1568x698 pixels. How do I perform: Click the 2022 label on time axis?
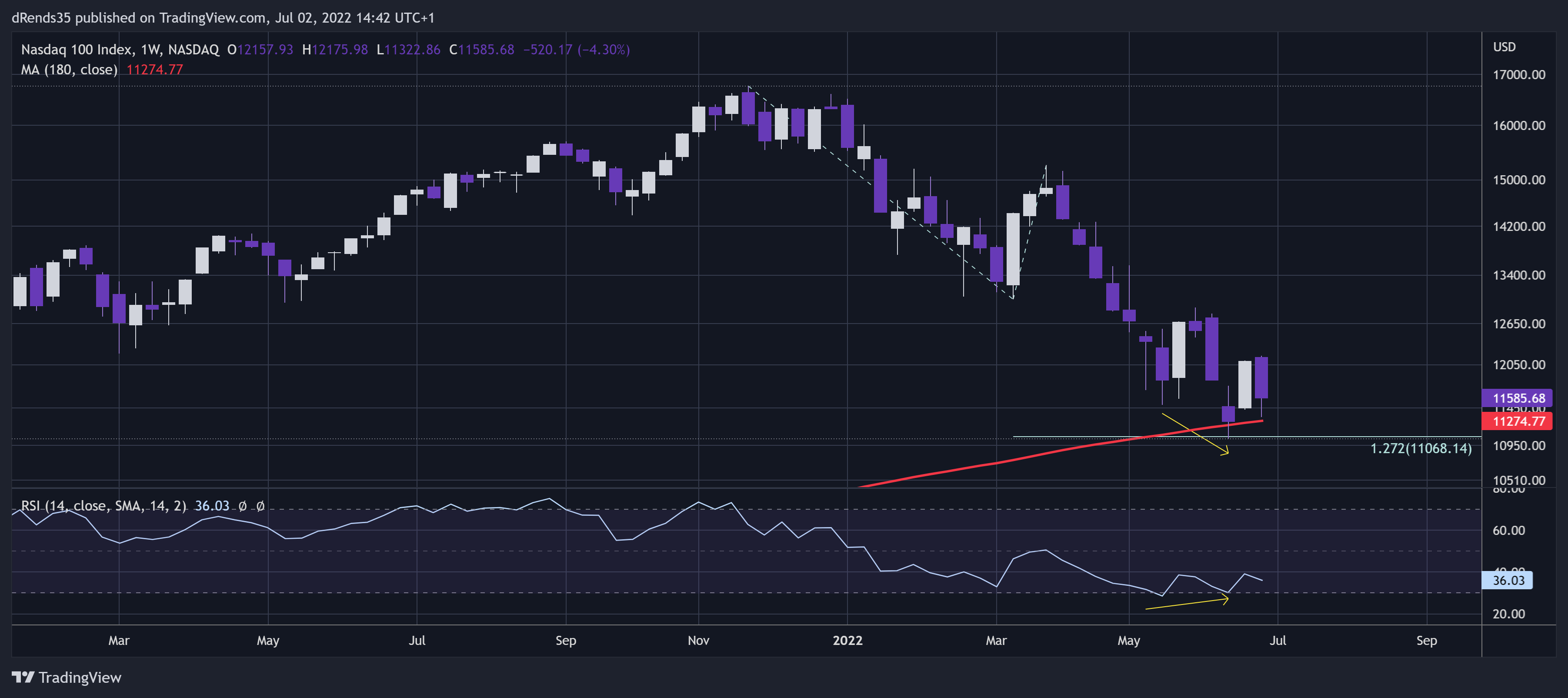click(847, 640)
